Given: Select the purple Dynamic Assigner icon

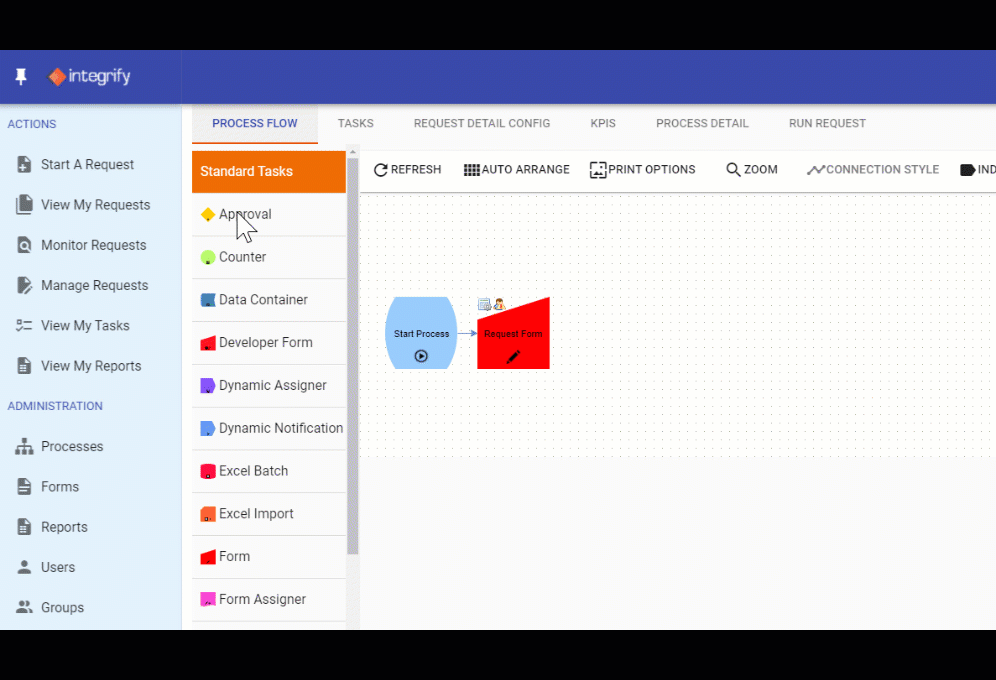Looking at the screenshot, I should pyautogui.click(x=208, y=385).
